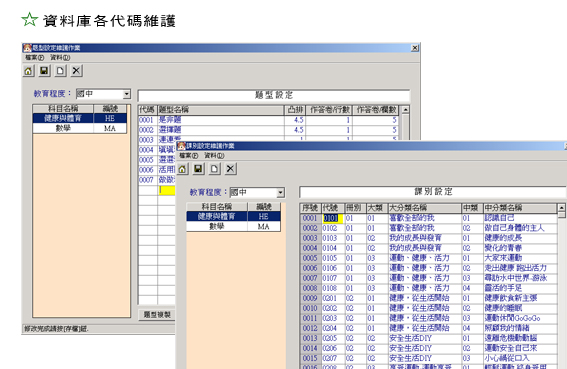Click the title bar app icon of 題型設定 window
Image resolution: width=567 pixels, height=369 pixels.
pos(27,48)
